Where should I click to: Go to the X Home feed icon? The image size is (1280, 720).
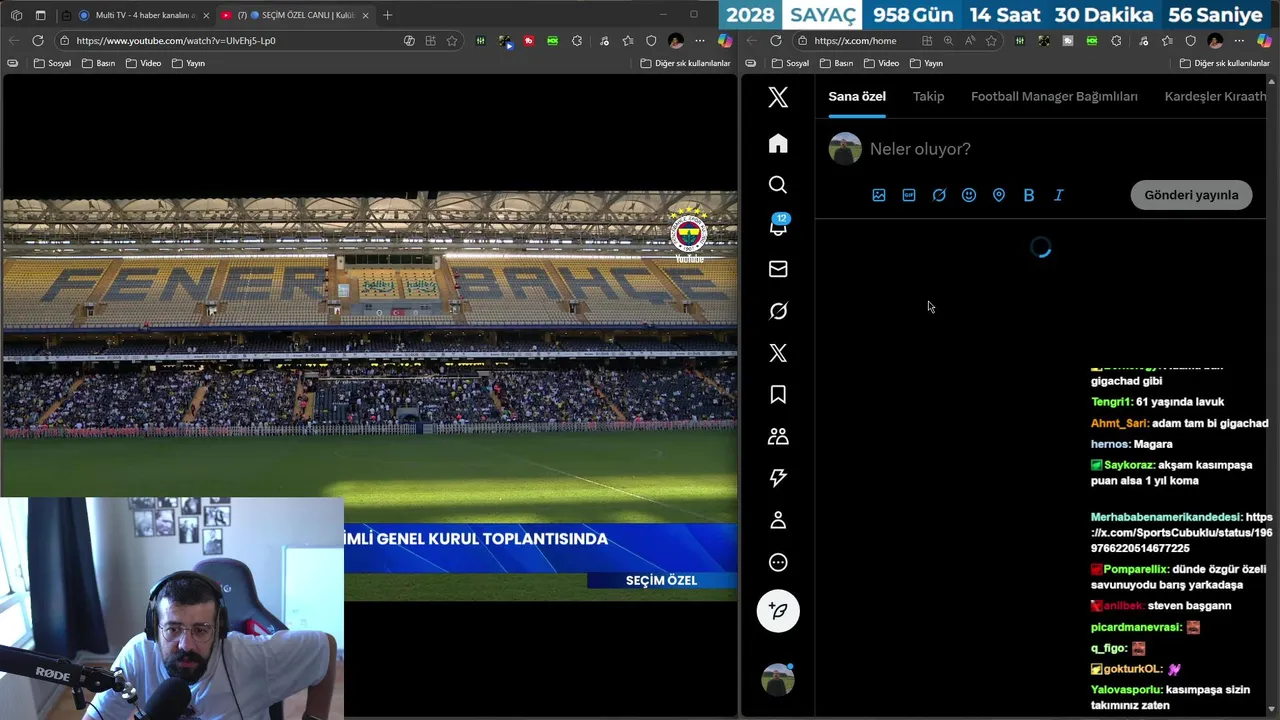point(778,143)
